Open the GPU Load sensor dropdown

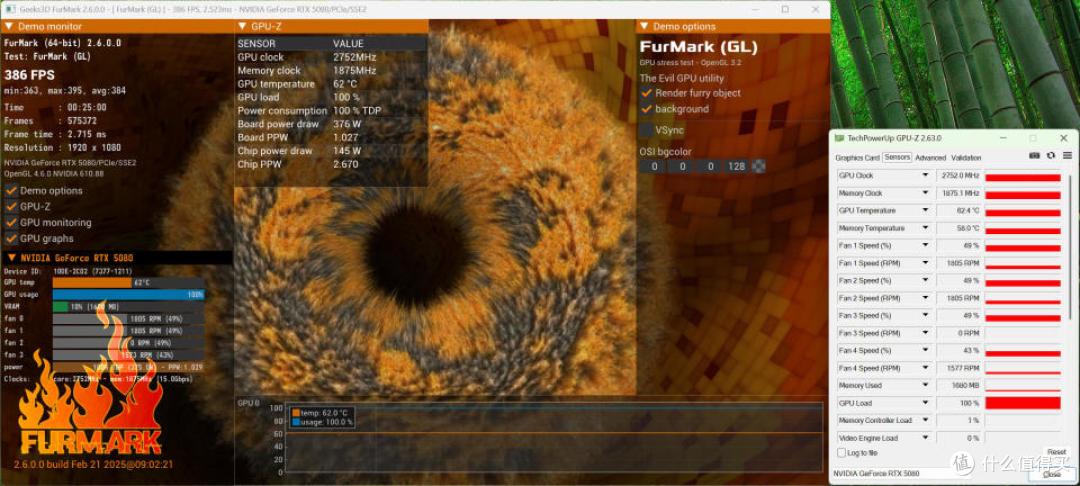pyautogui.click(x=926, y=403)
